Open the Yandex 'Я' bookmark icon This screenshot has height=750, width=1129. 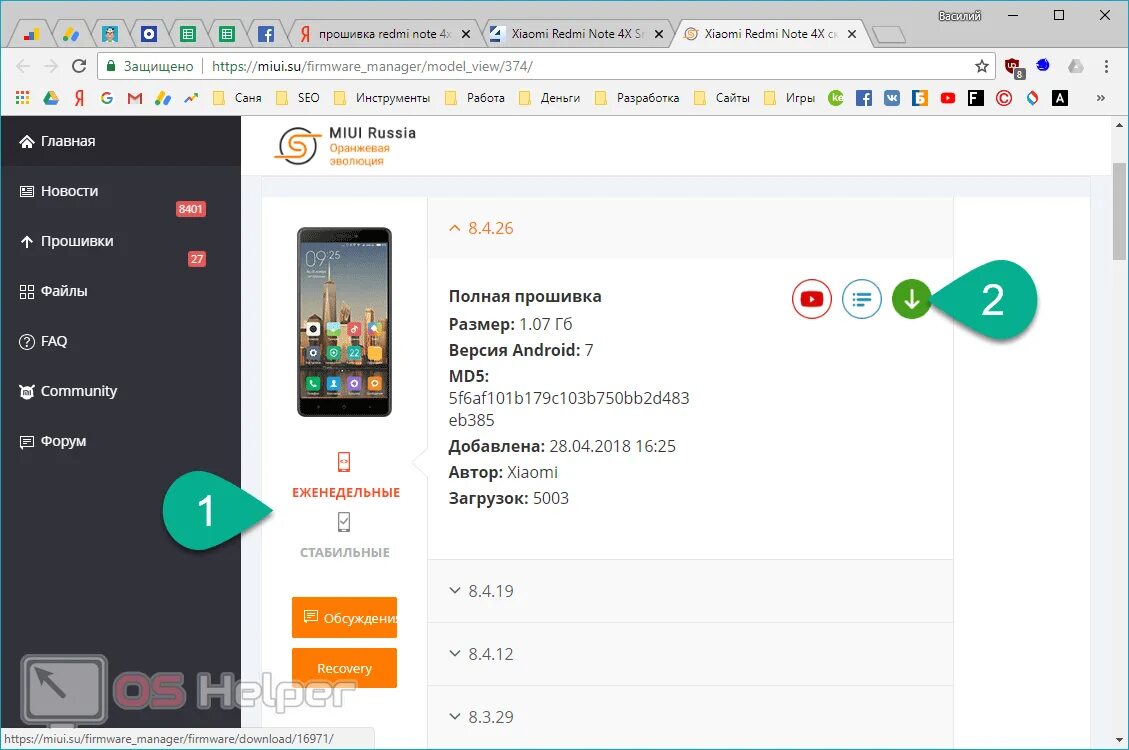(x=79, y=98)
